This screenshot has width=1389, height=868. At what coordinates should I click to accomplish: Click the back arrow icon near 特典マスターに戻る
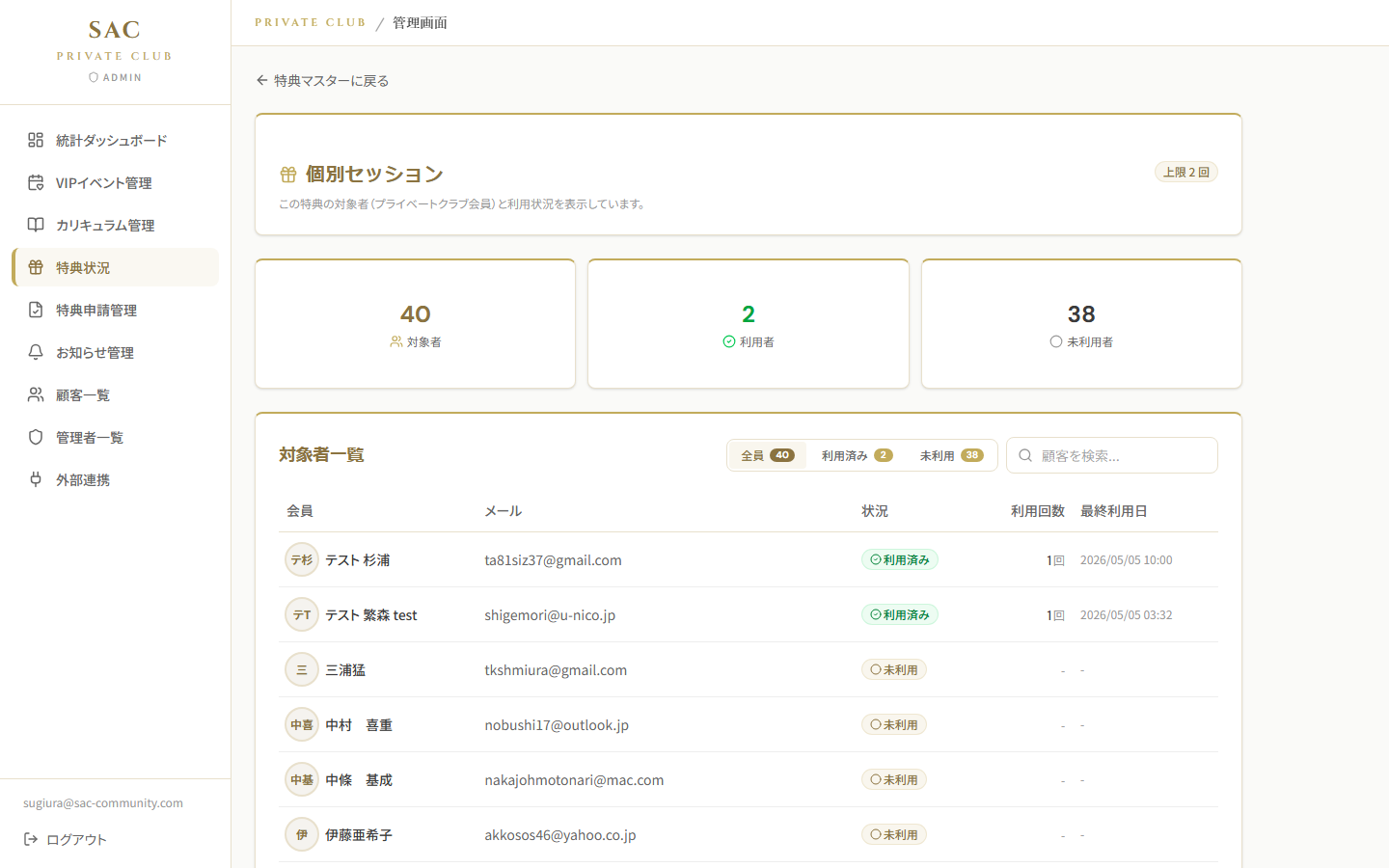(x=261, y=80)
